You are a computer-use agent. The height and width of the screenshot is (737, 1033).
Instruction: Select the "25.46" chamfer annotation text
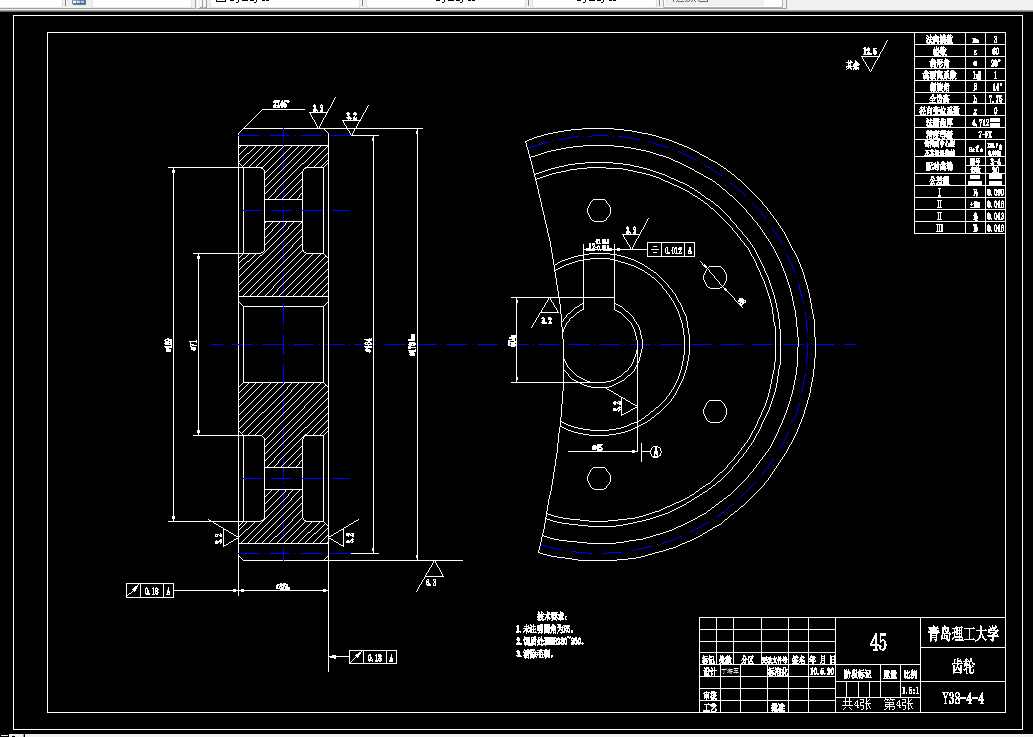tap(281, 104)
